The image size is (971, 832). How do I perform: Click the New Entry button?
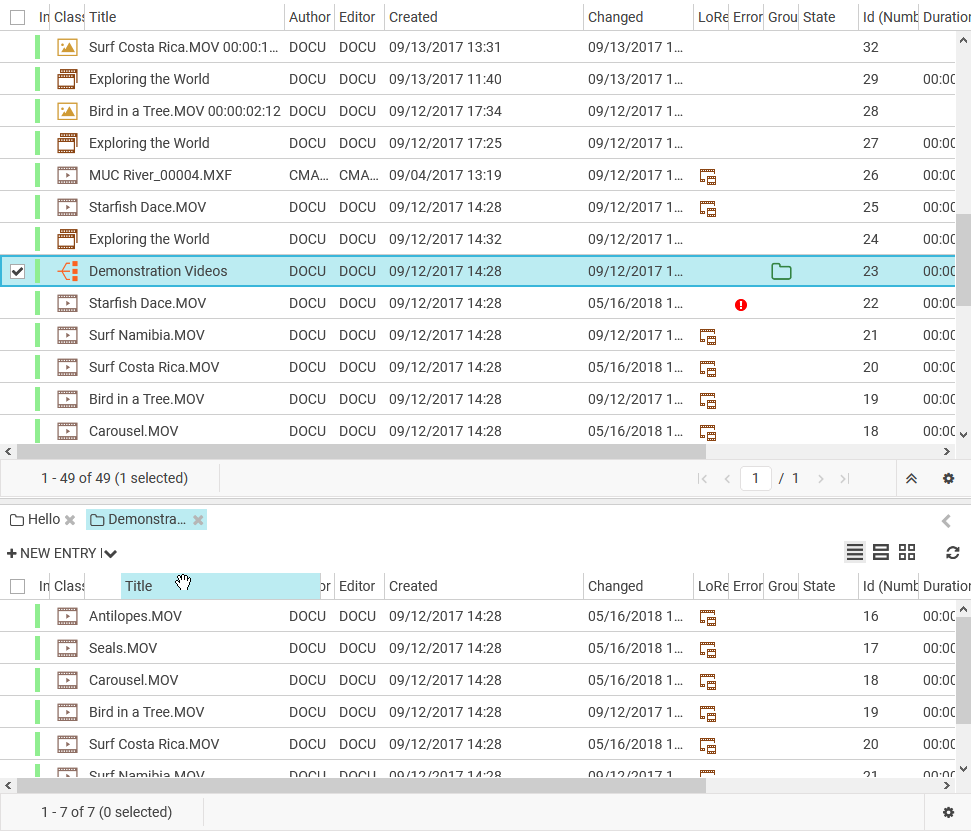click(x=52, y=553)
